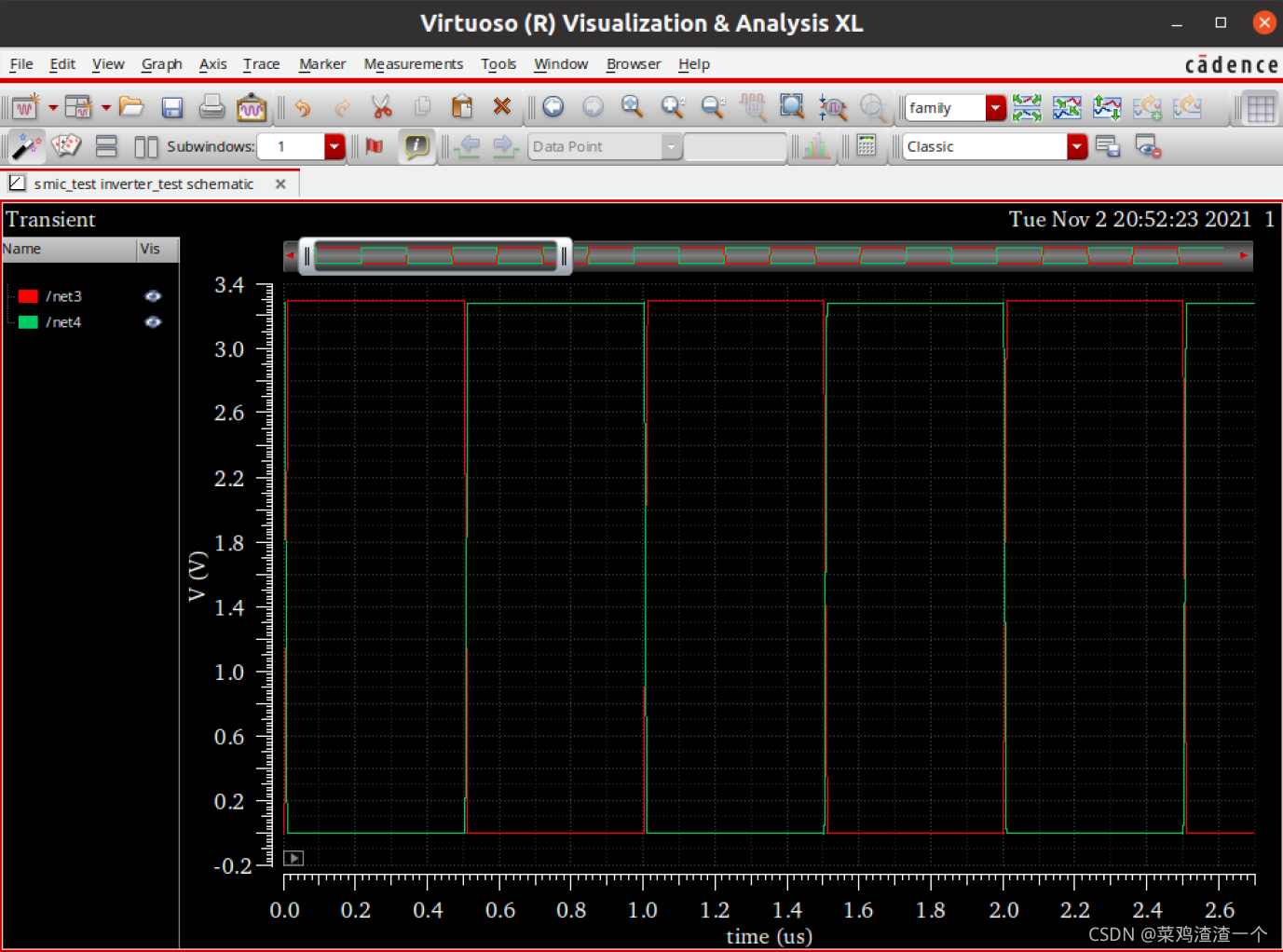1283x952 pixels.
Task: Click the zoom waveform cycle icon
Action: [753, 107]
